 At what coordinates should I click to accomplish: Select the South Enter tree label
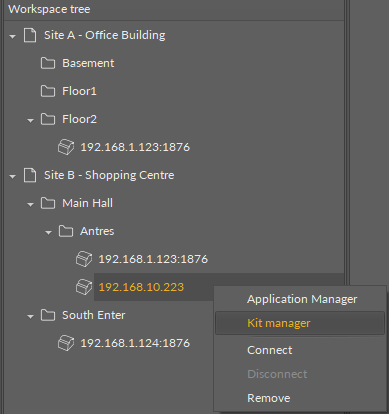click(94, 315)
